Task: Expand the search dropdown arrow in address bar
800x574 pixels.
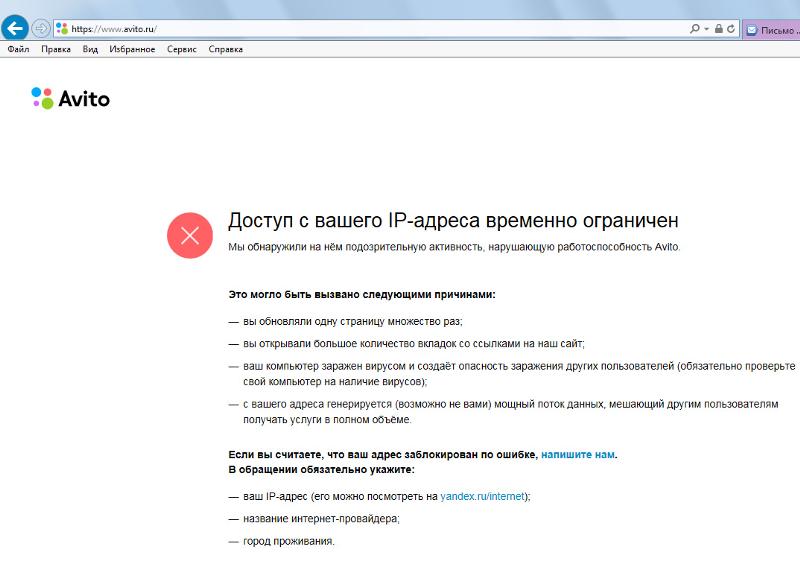Action: [x=707, y=29]
